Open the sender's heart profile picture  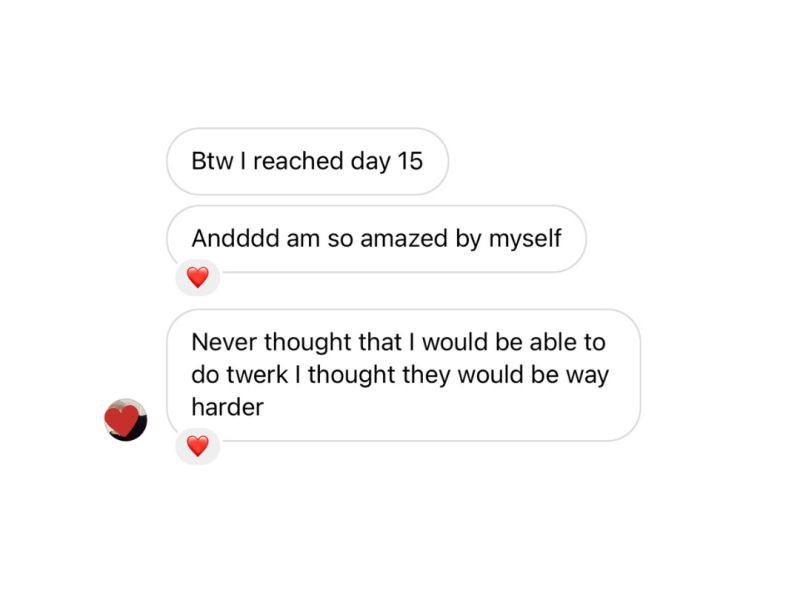coord(125,419)
